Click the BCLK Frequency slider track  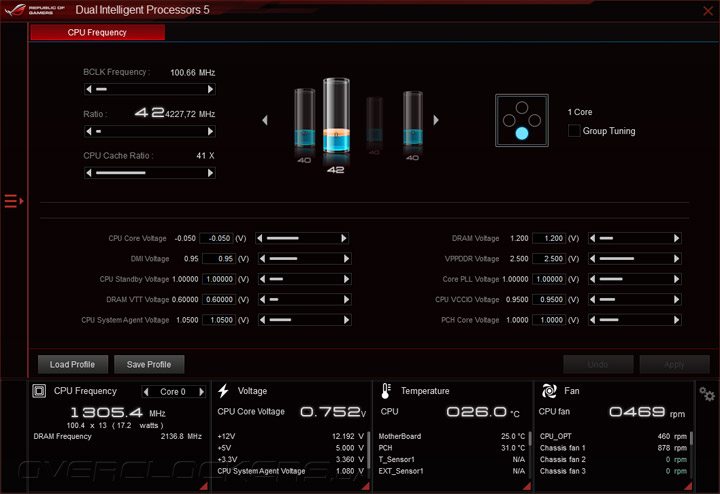(149, 89)
